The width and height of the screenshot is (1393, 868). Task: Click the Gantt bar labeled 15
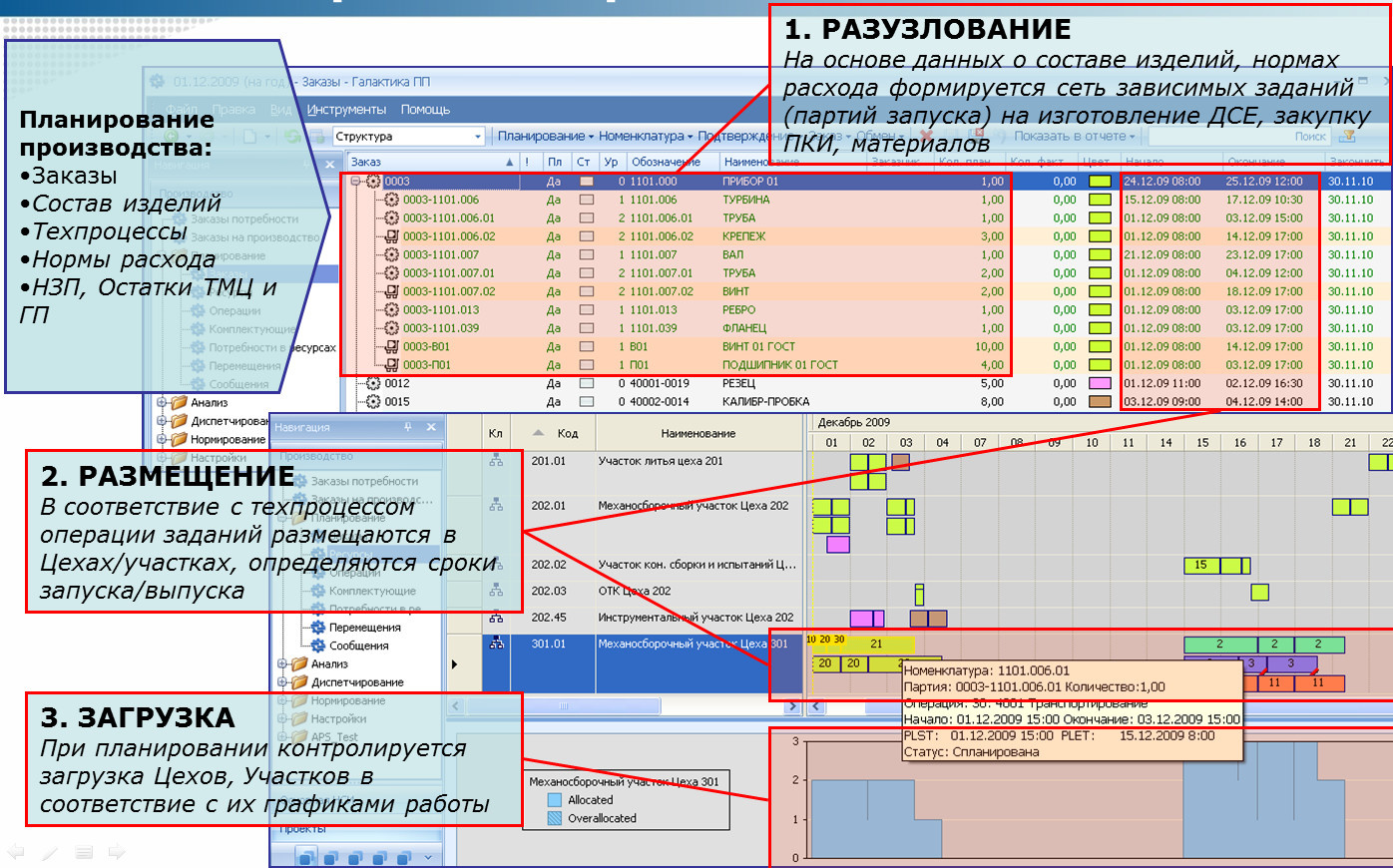(1201, 566)
